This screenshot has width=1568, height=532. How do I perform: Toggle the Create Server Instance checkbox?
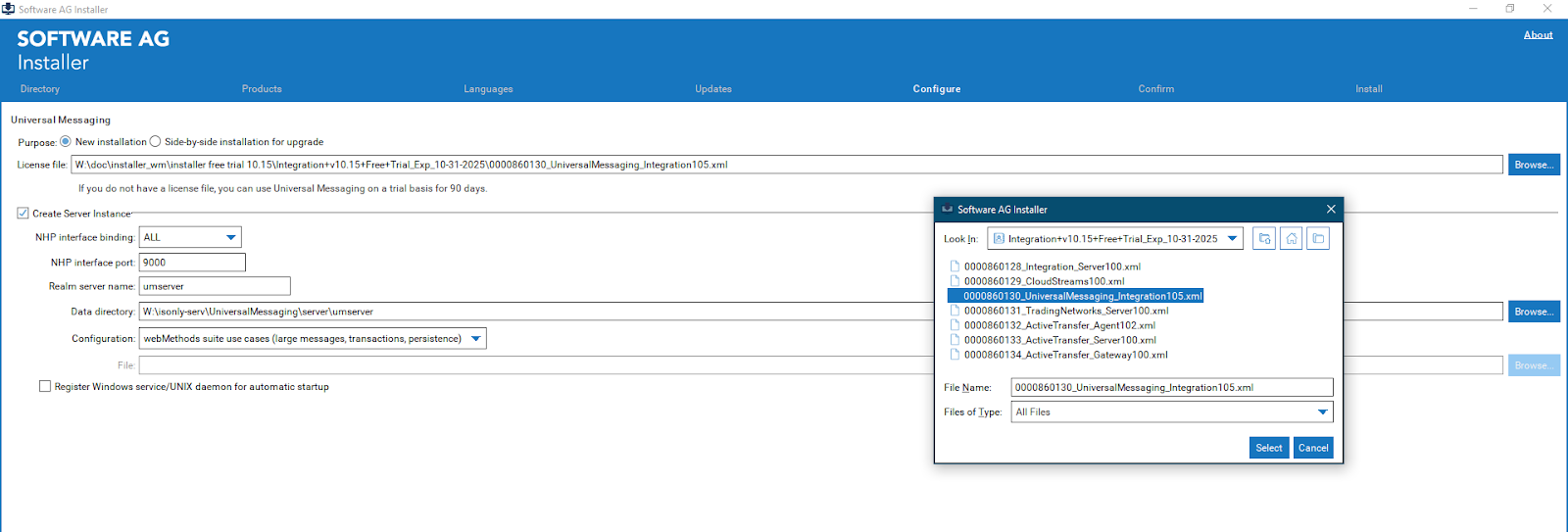tap(23, 213)
